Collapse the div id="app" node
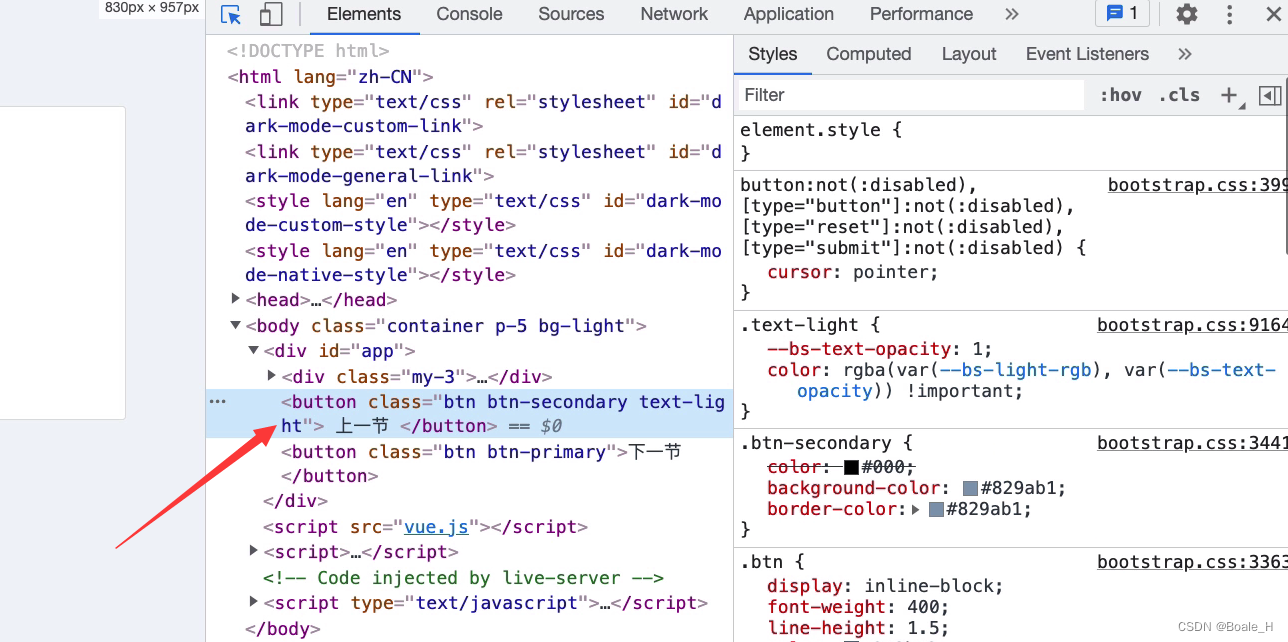 point(254,351)
